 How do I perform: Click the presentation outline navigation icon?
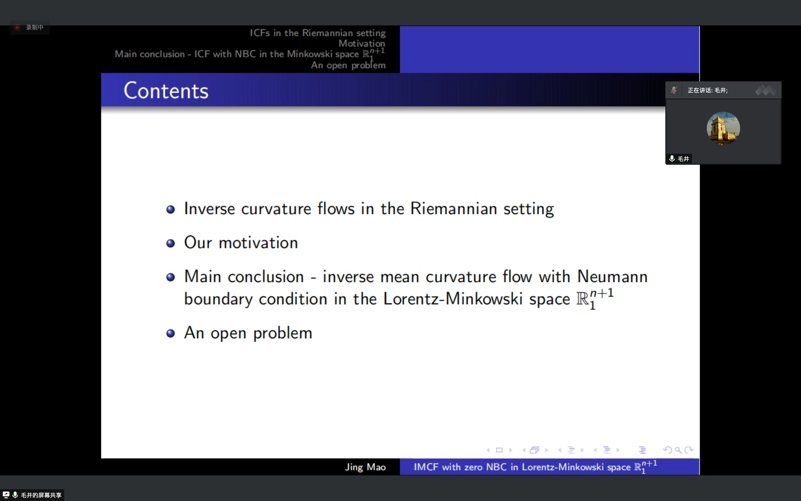click(x=642, y=450)
